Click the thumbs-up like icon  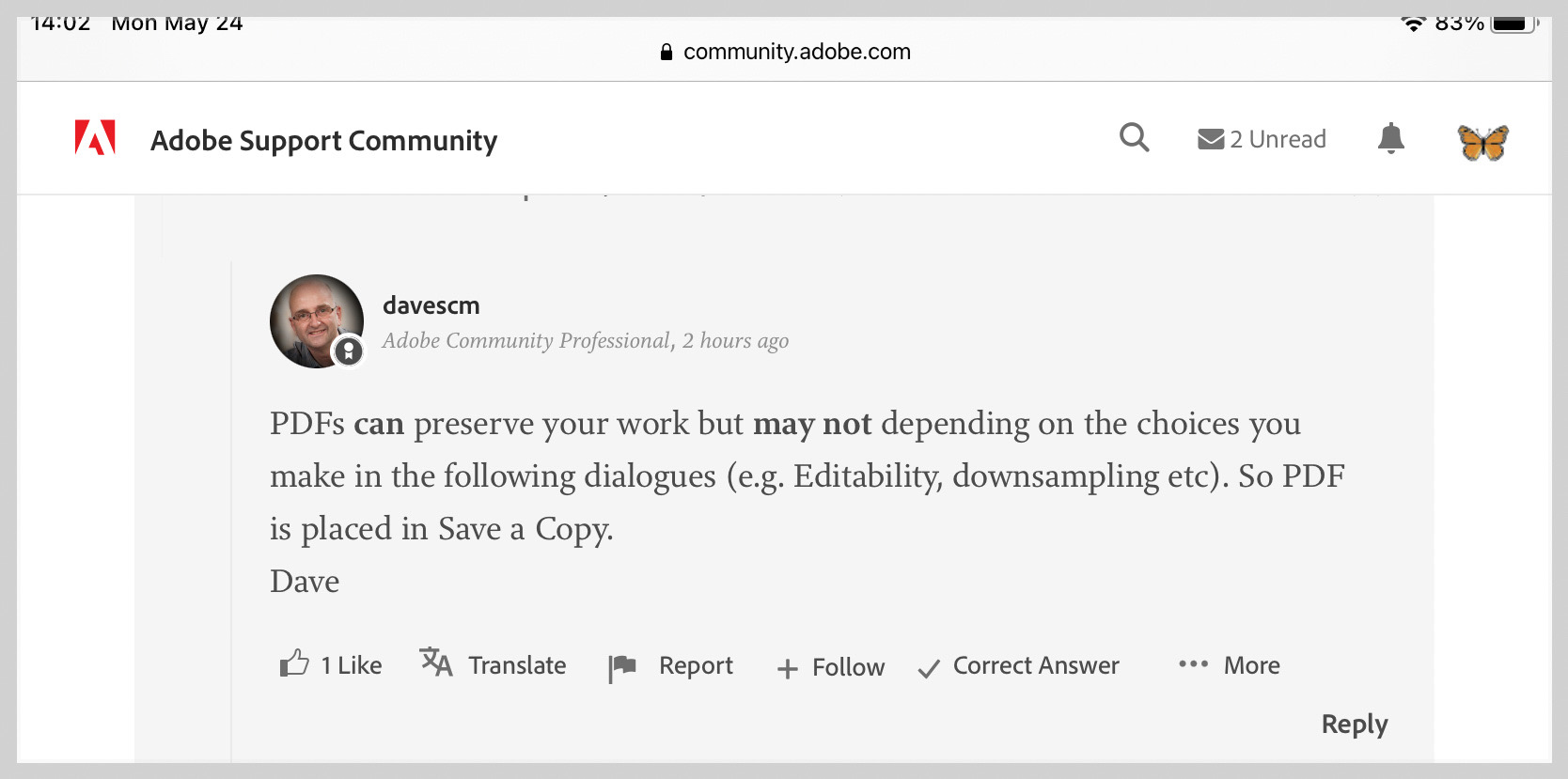click(294, 664)
